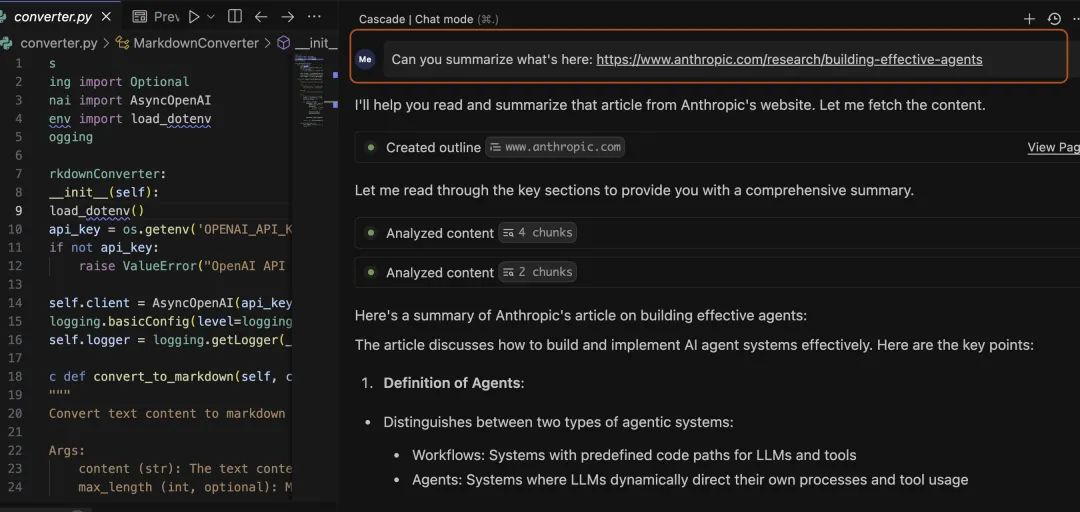Image resolution: width=1080 pixels, height=512 pixels.
Task: Click the View Page link
Action: point(1053,147)
